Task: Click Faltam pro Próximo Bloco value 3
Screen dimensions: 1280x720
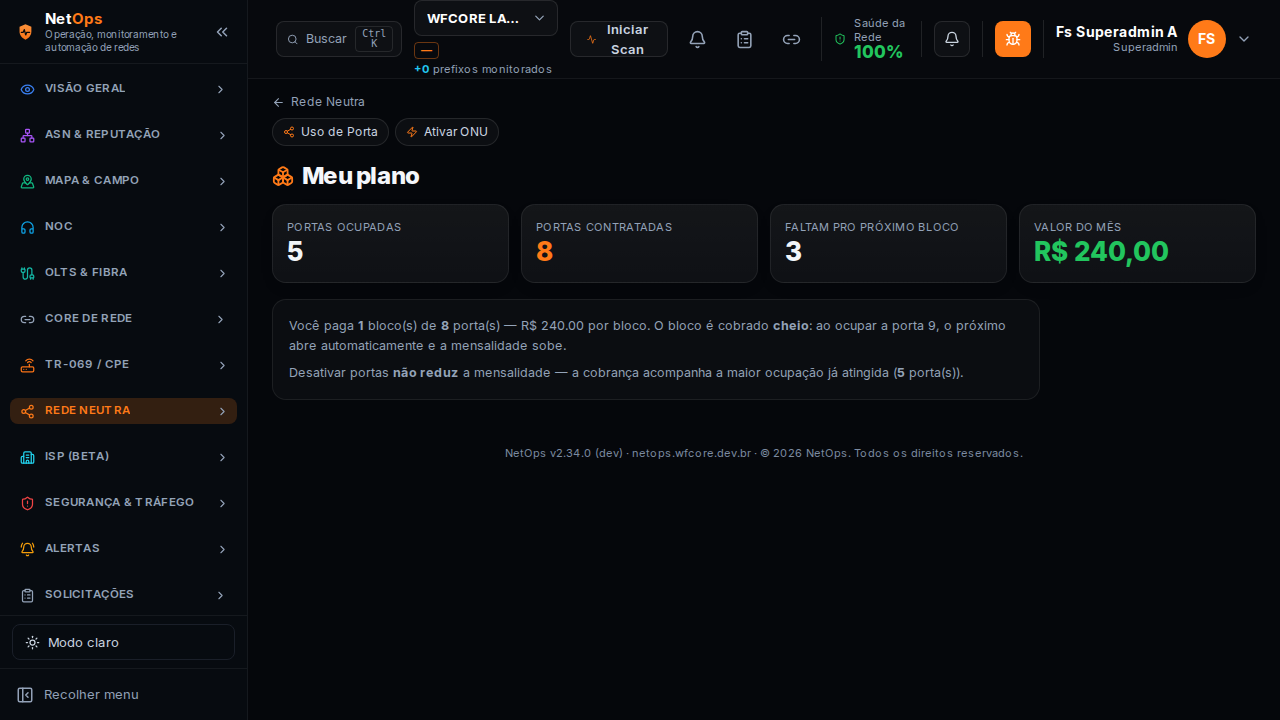Action: pos(793,252)
